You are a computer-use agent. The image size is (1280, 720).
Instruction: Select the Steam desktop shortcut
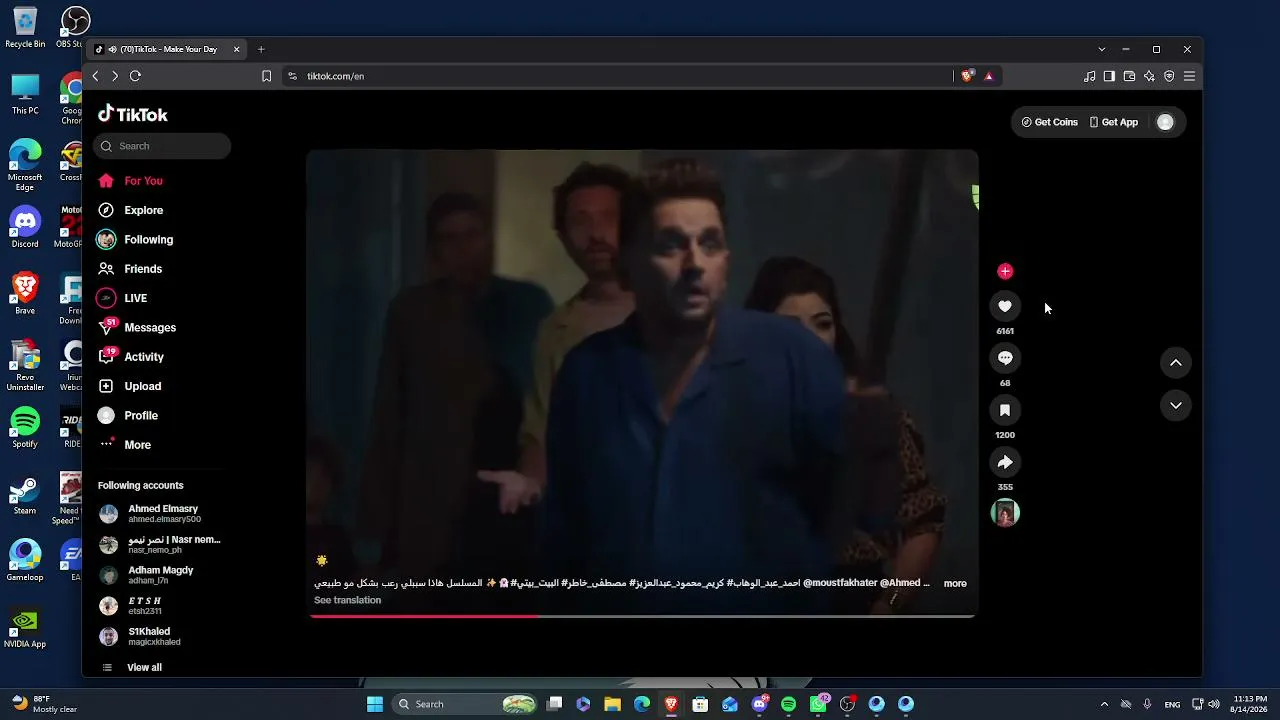(25, 494)
